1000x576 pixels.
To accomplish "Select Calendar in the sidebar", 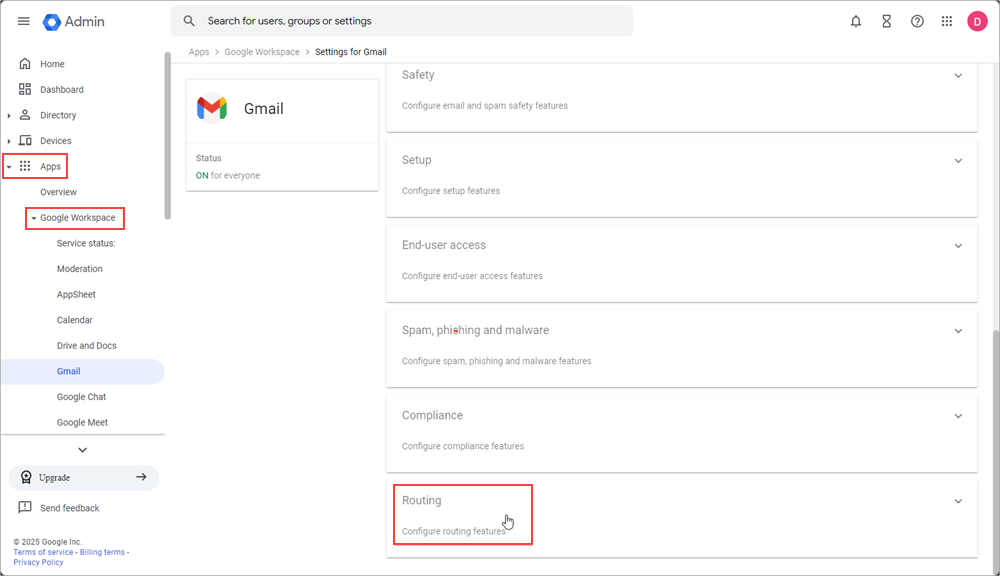I will 75,320.
